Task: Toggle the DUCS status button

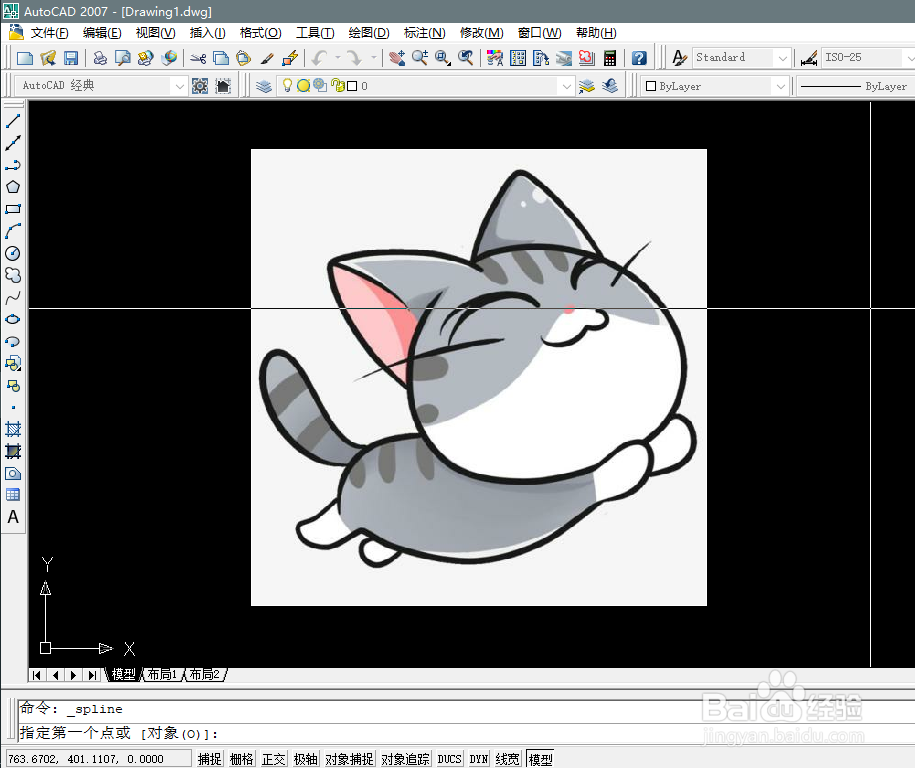Action: click(449, 759)
